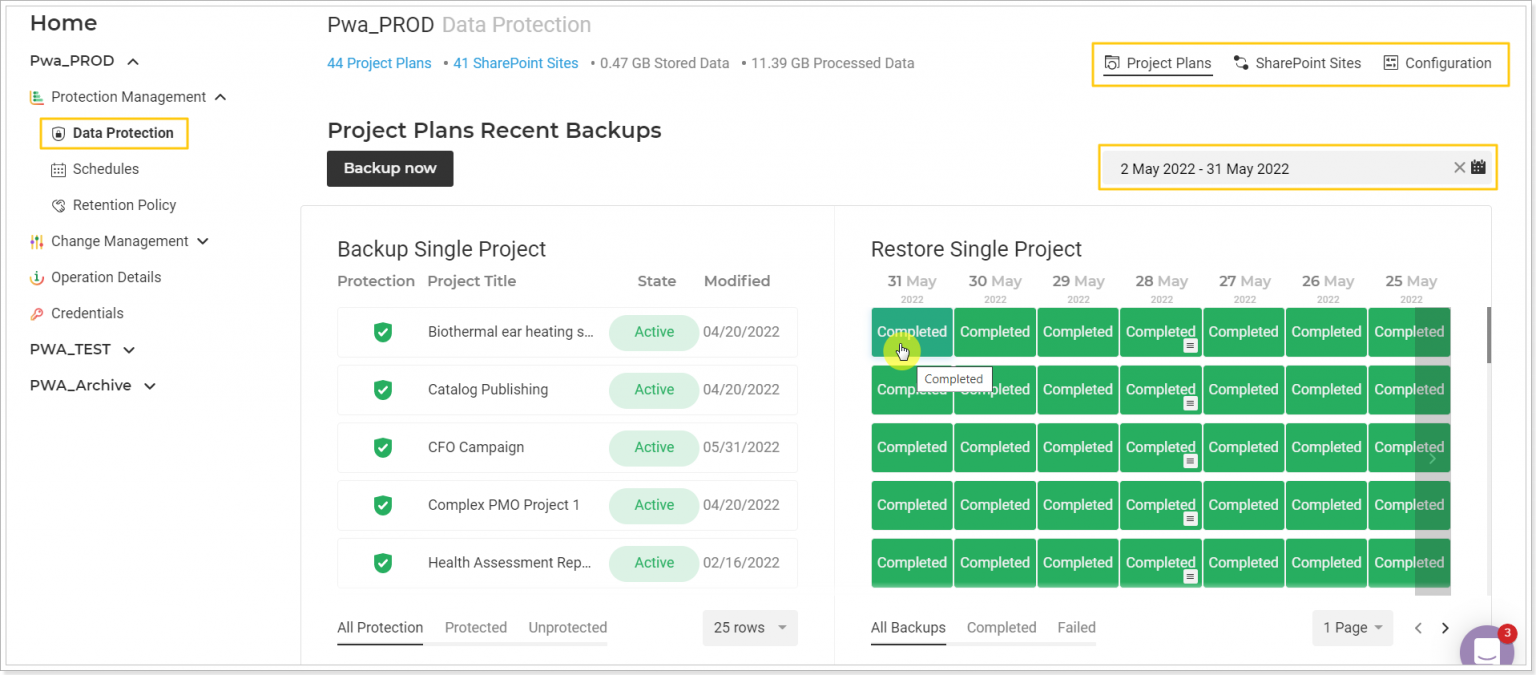Toggle Active state for Complex PMO Project 1
Screen dimensions: 1536x675
click(x=653, y=505)
